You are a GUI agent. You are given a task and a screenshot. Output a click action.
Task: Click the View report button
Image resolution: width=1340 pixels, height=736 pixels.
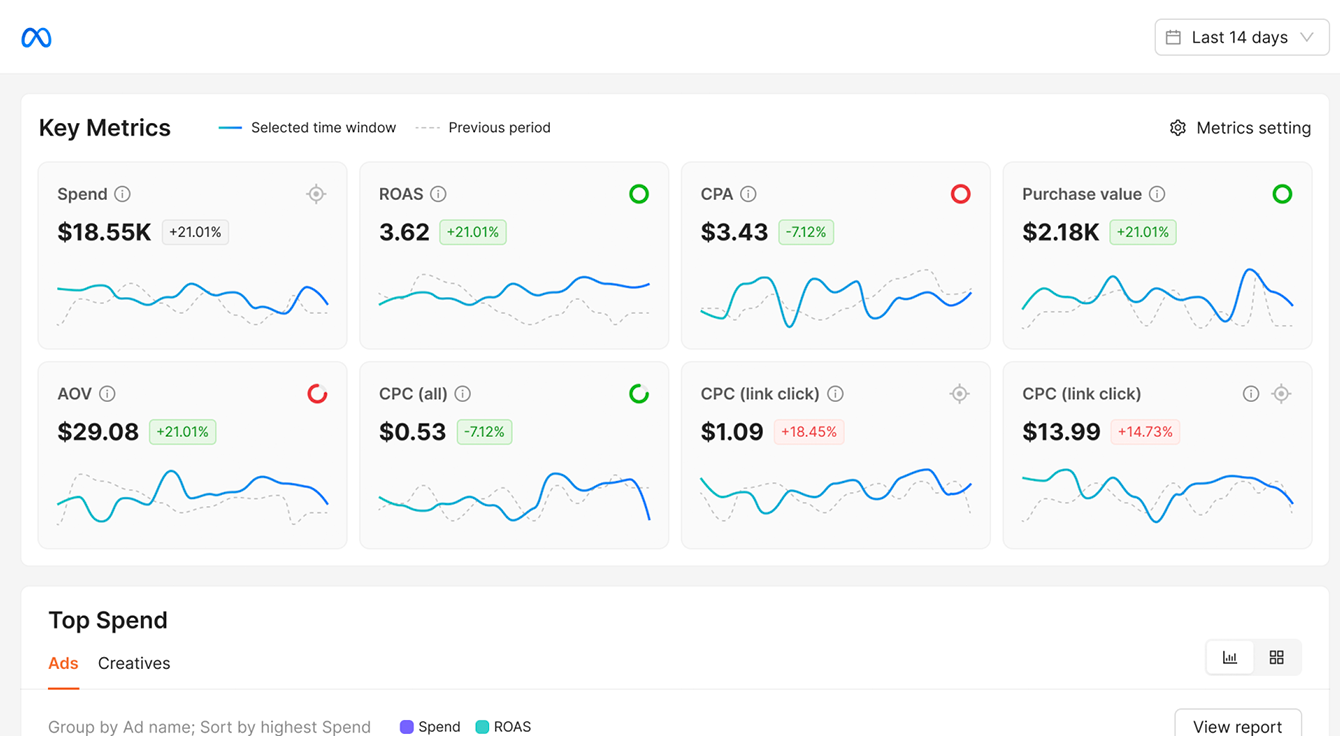point(1237,726)
